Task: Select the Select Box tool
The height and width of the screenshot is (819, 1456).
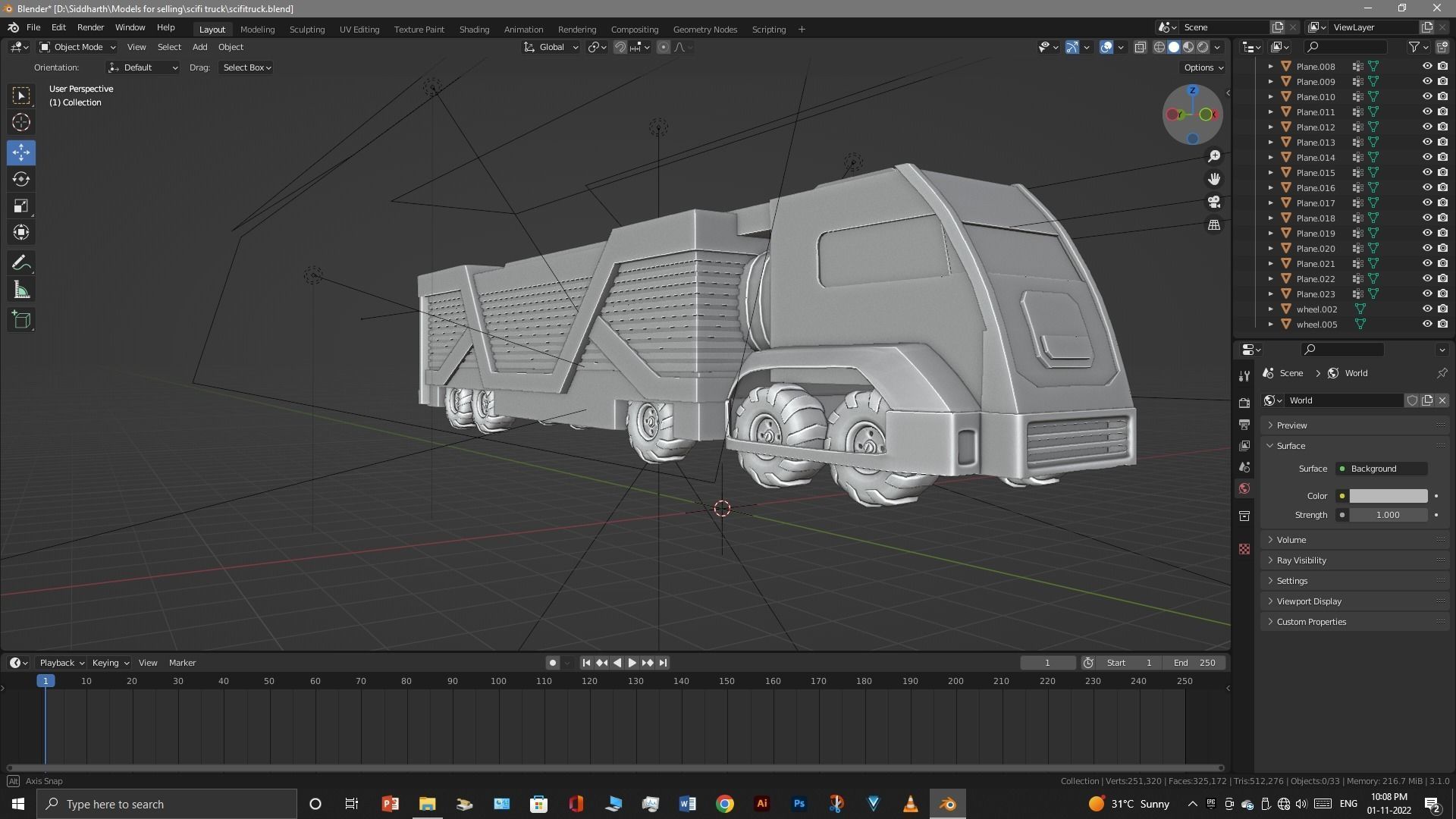Action: 21,96
